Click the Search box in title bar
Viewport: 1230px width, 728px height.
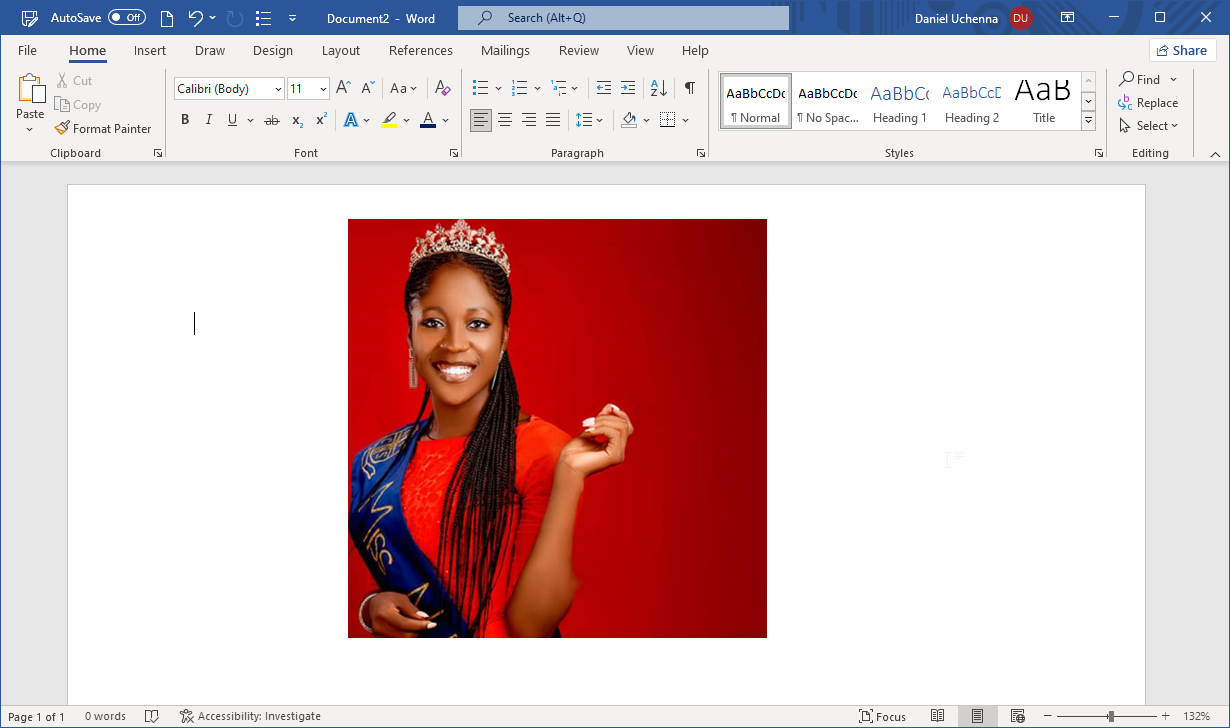tap(623, 18)
